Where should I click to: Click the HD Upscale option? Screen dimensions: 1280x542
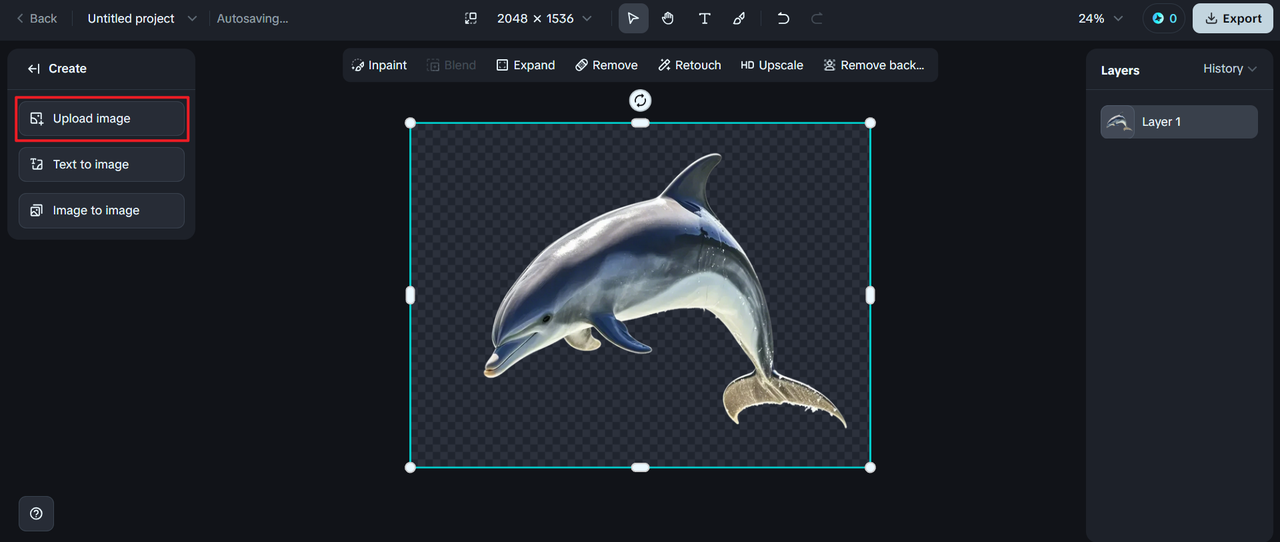[771, 65]
